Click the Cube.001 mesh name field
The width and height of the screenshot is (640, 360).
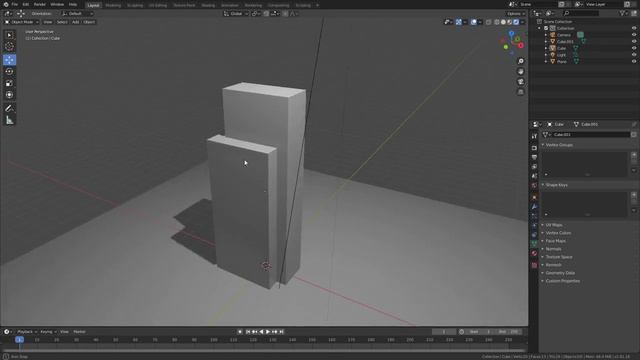[591, 135]
